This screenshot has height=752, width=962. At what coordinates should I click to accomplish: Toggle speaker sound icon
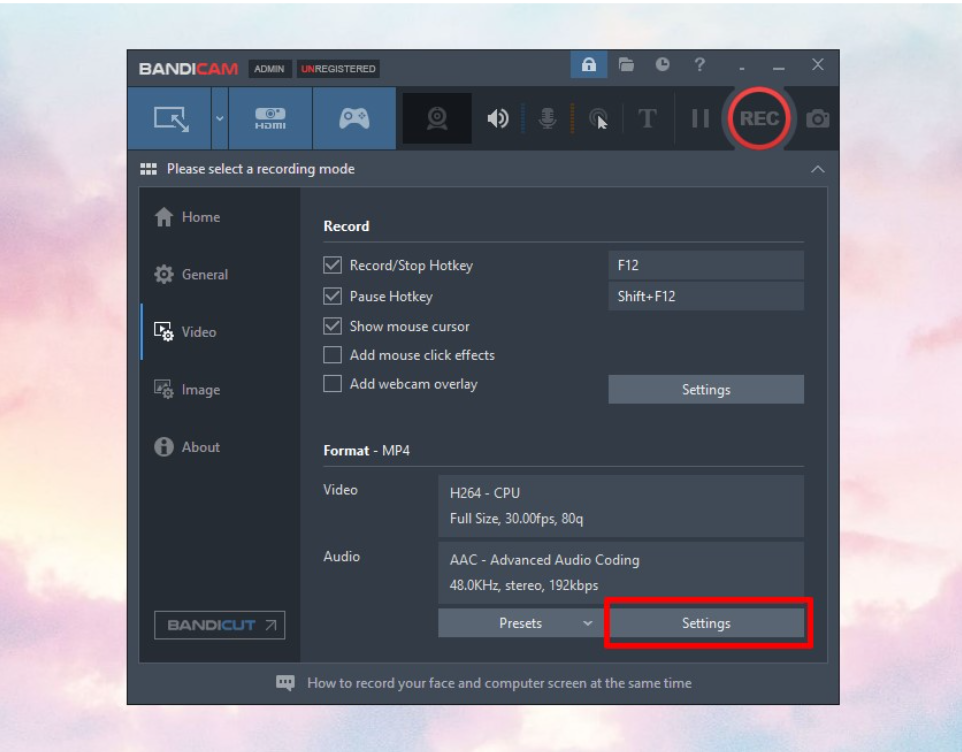click(x=498, y=118)
